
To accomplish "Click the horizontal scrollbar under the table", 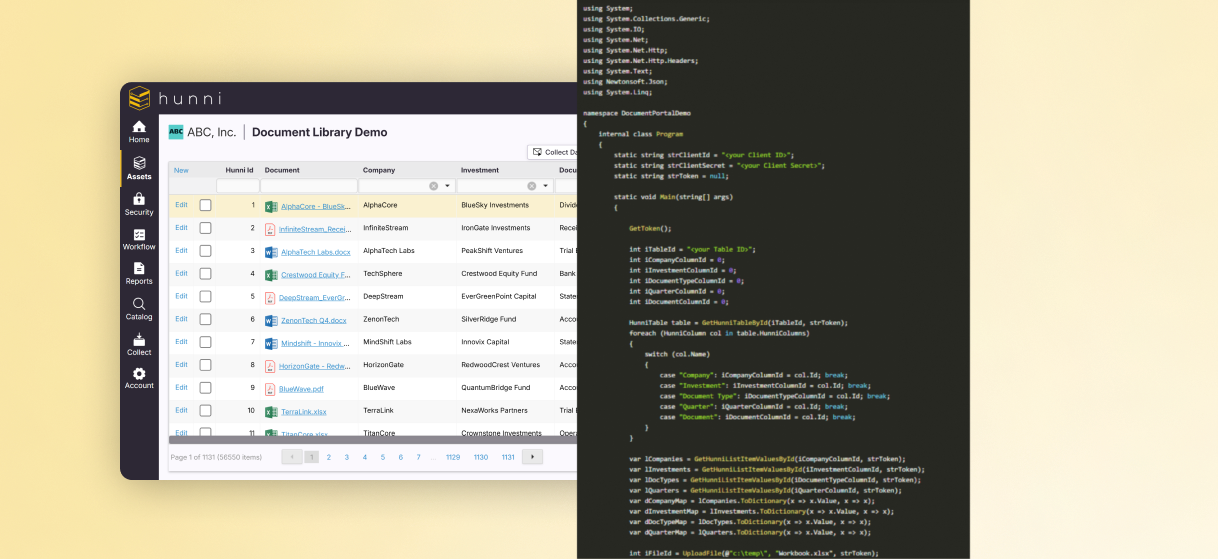I will click(x=373, y=439).
